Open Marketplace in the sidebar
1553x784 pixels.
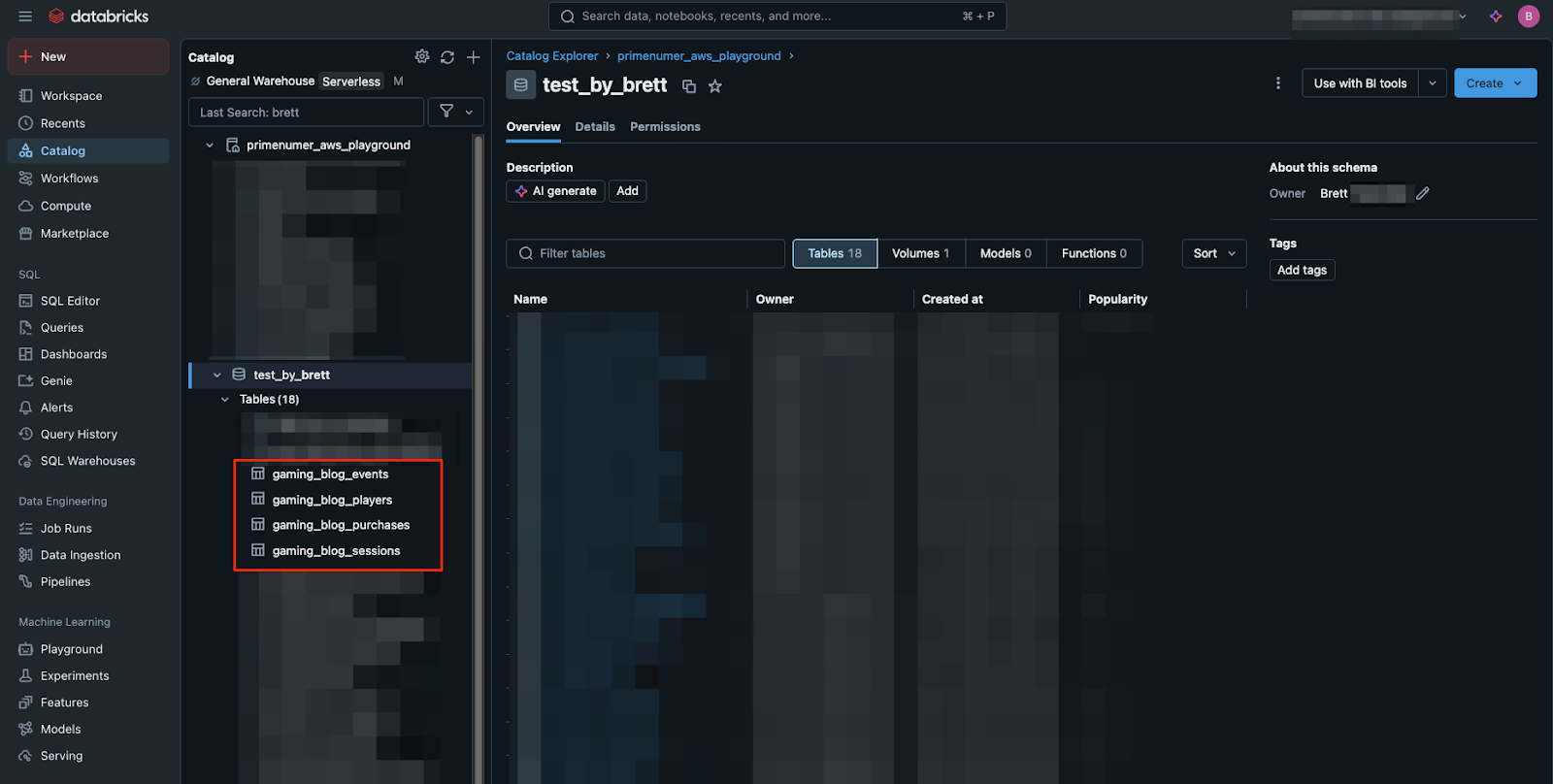point(88,234)
